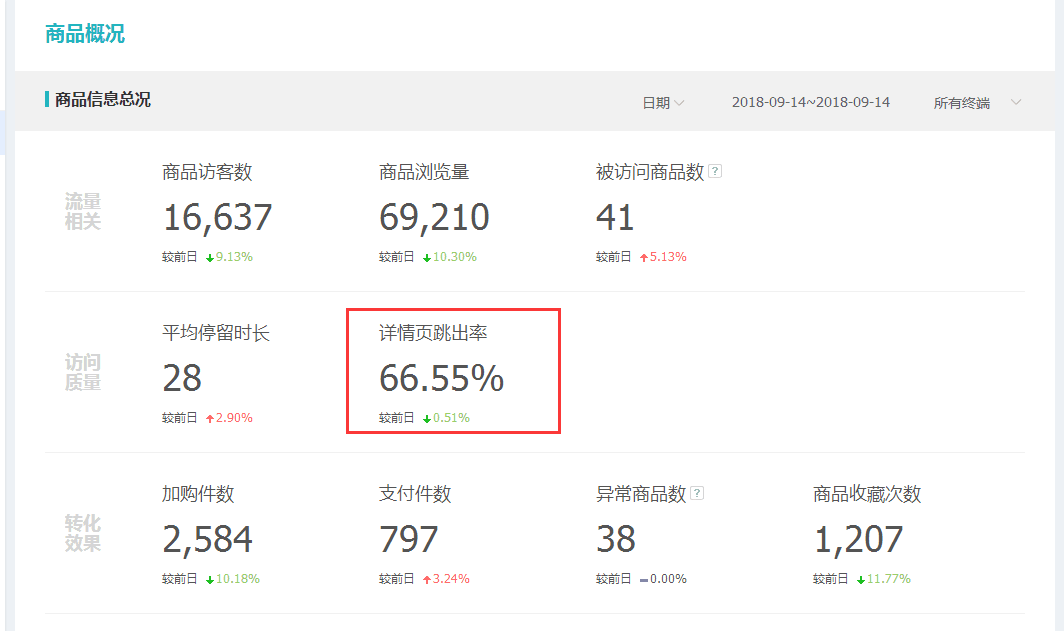Click the 加购件数 value 2,584

205,540
